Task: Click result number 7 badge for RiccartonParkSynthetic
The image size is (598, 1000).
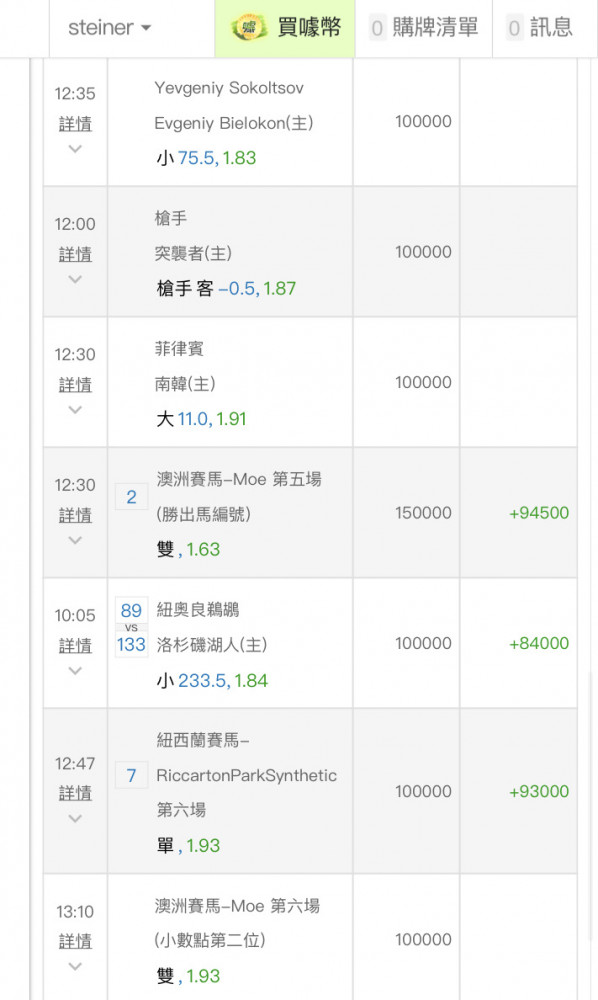Action: tap(131, 776)
